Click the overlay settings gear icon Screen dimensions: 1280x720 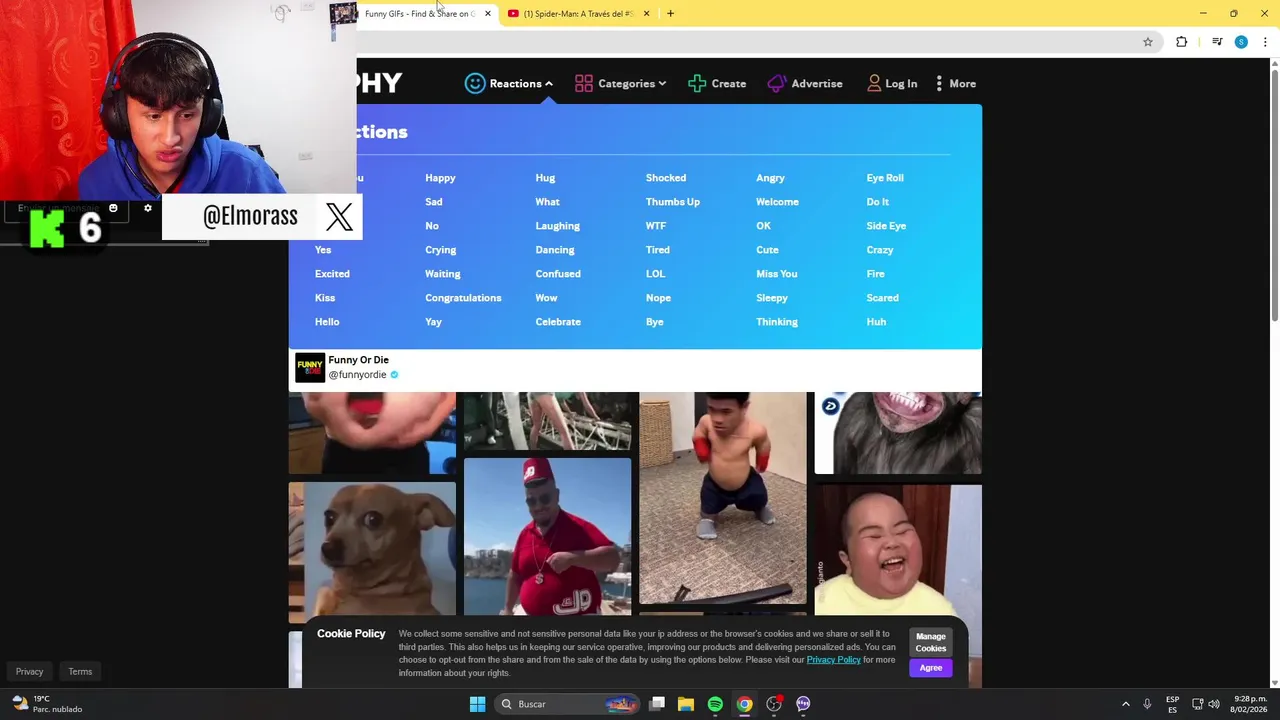click(x=148, y=208)
